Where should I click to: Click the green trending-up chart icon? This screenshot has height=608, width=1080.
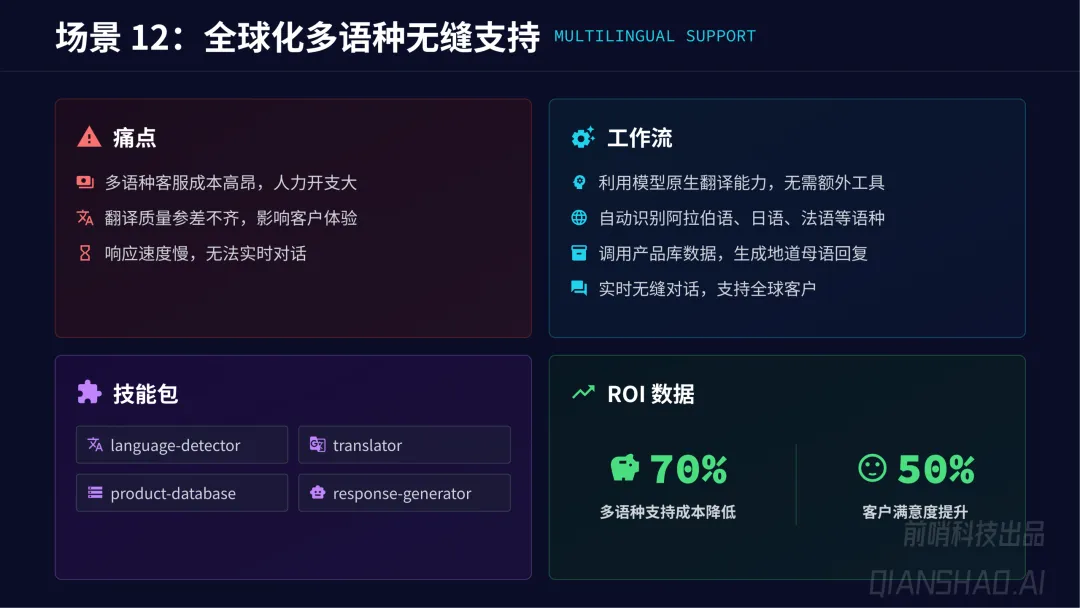click(583, 393)
